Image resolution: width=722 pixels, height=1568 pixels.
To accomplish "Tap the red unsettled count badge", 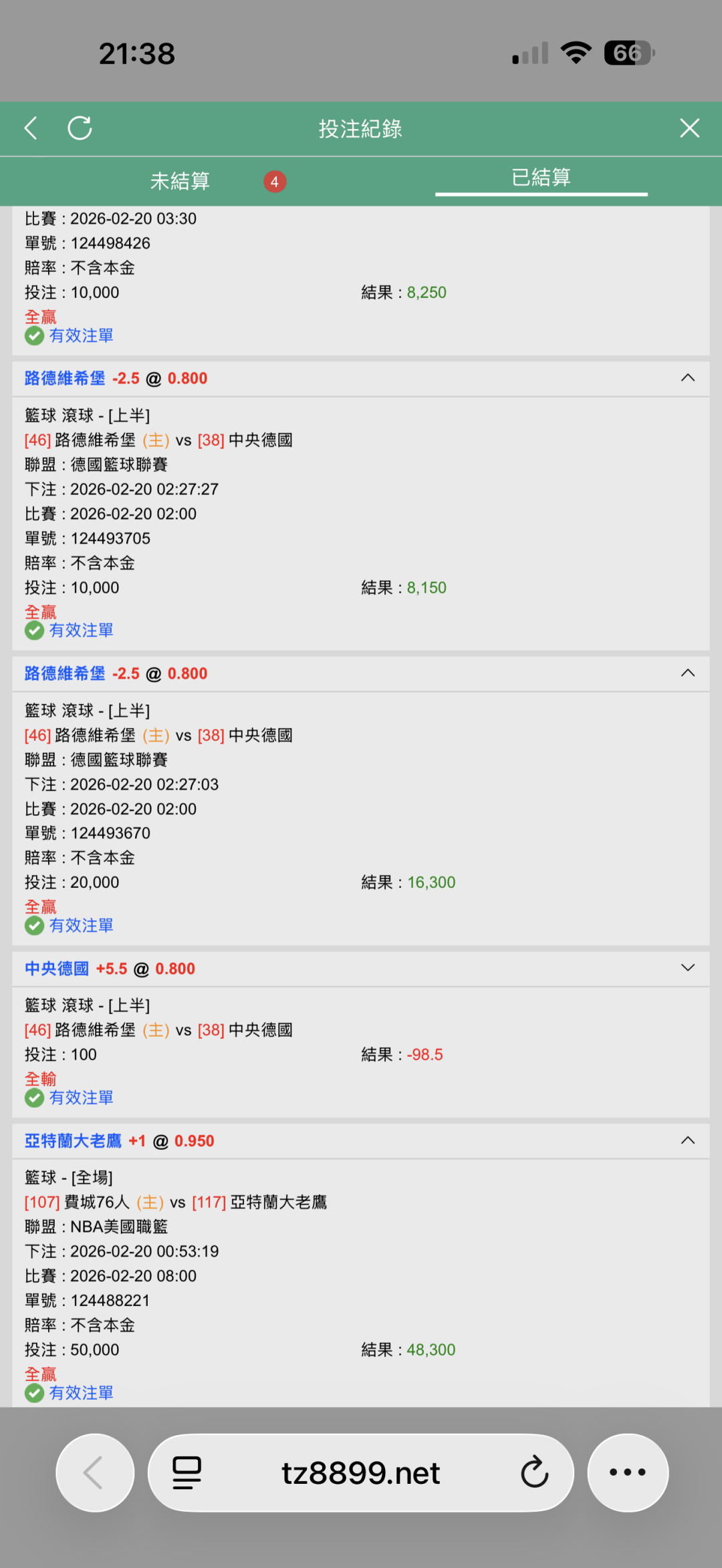I will click(274, 182).
